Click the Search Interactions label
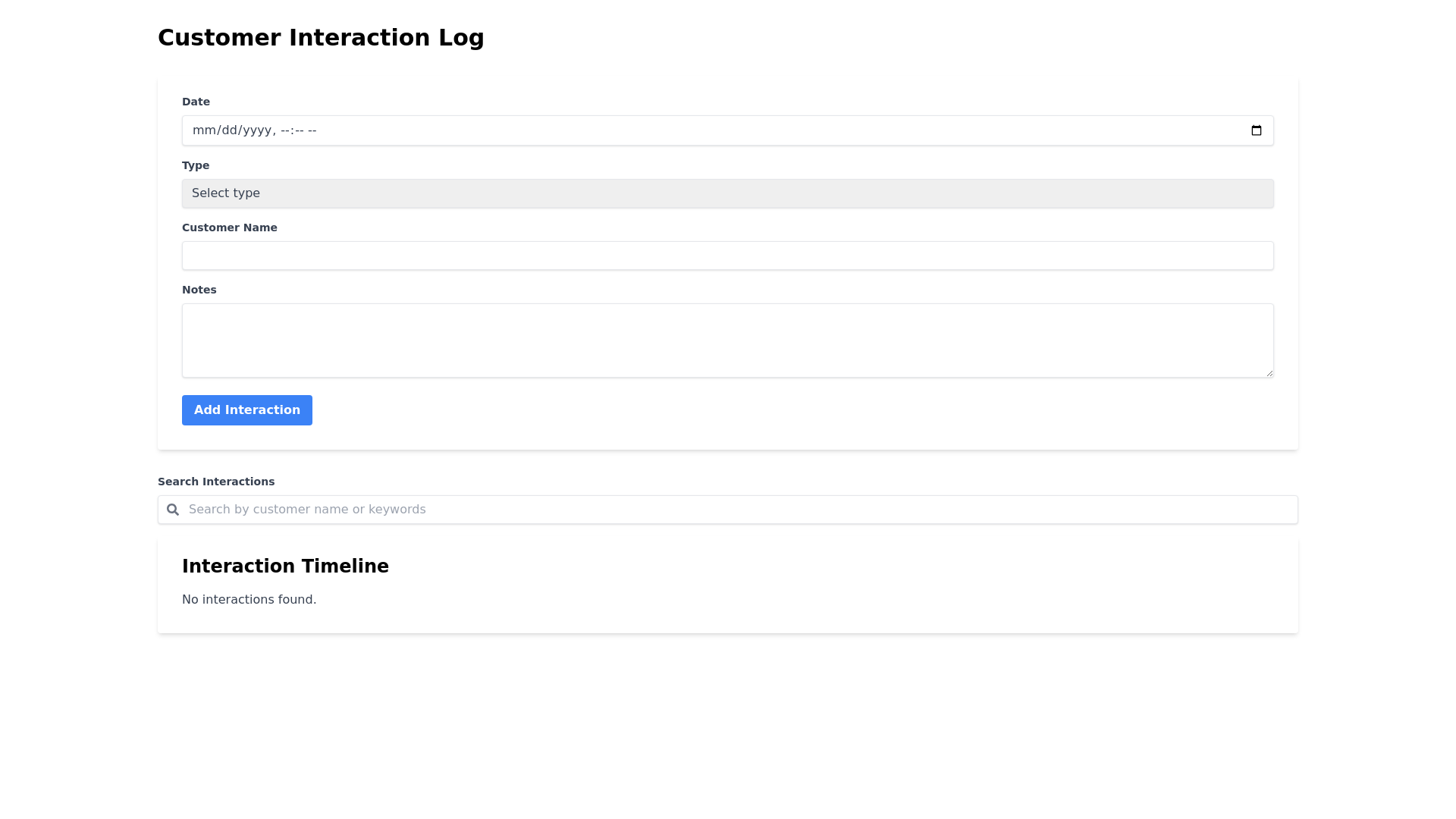The height and width of the screenshot is (819, 1456). click(216, 482)
